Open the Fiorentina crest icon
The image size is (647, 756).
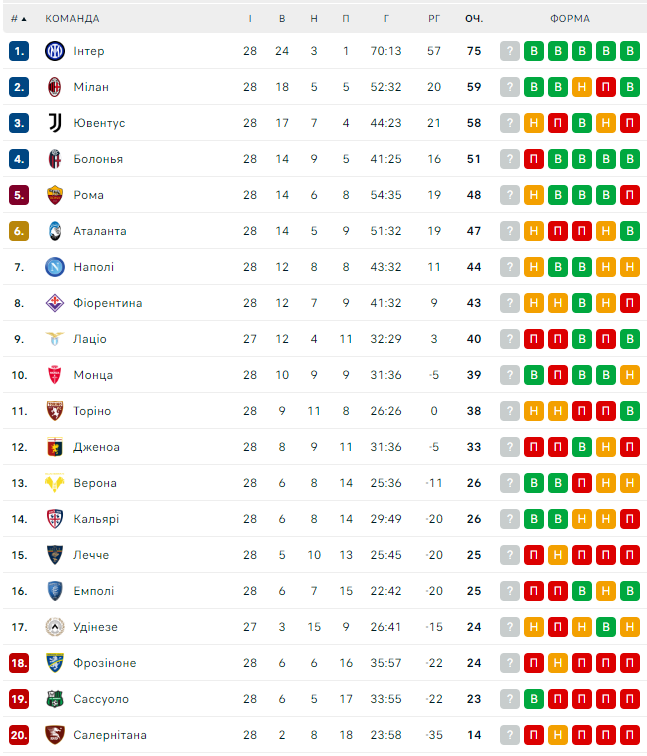point(54,303)
